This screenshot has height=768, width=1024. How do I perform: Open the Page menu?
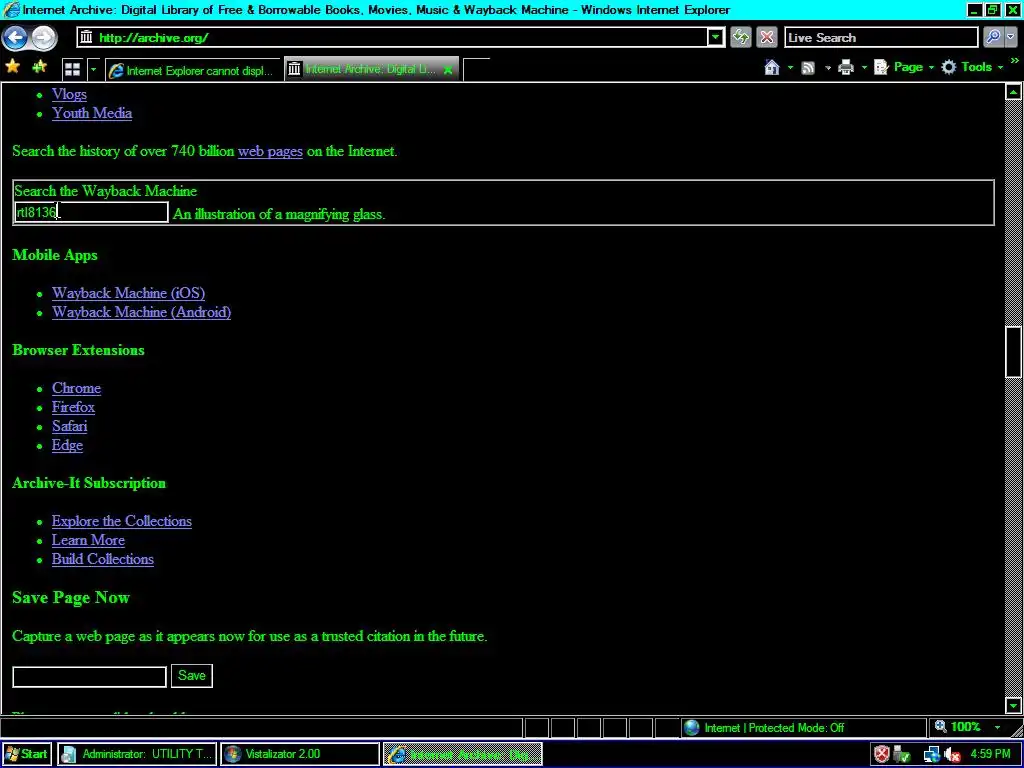pyautogui.click(x=904, y=67)
